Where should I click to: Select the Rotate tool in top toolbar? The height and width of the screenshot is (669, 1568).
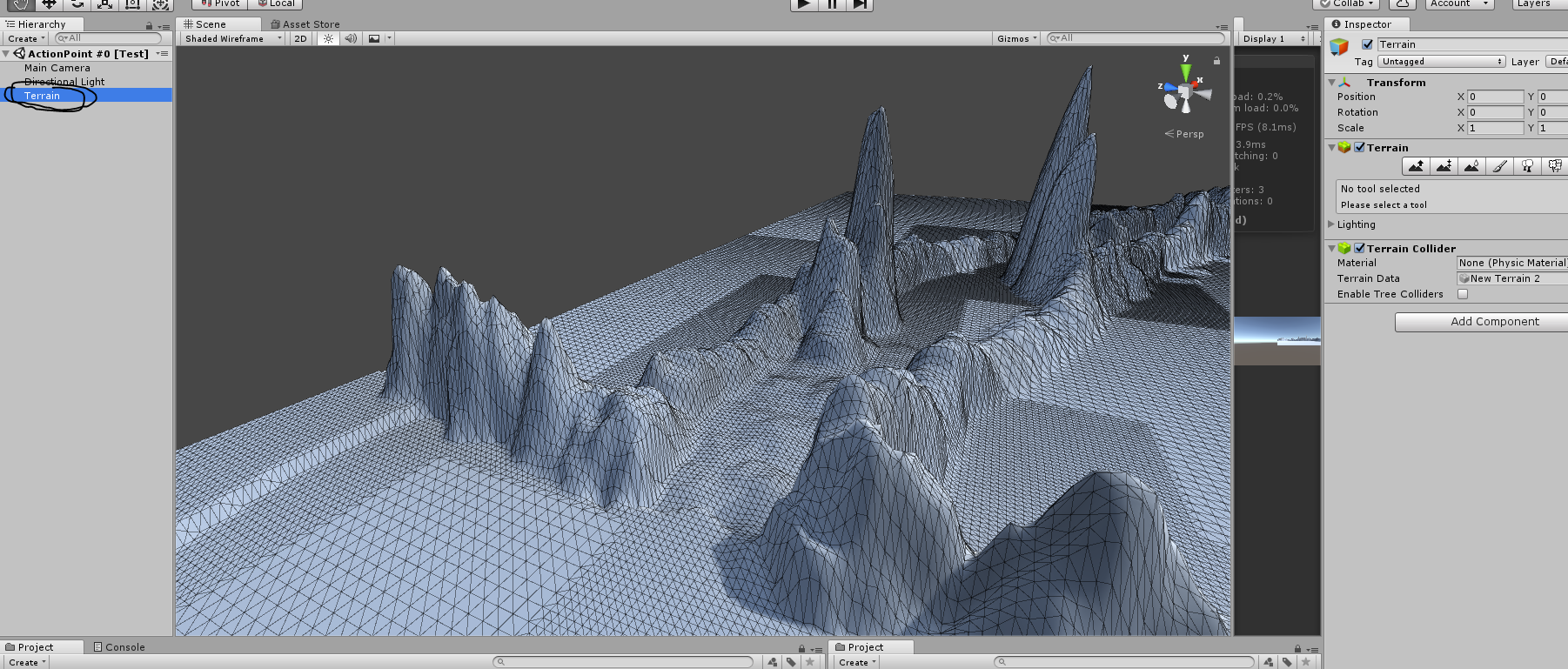click(x=77, y=4)
